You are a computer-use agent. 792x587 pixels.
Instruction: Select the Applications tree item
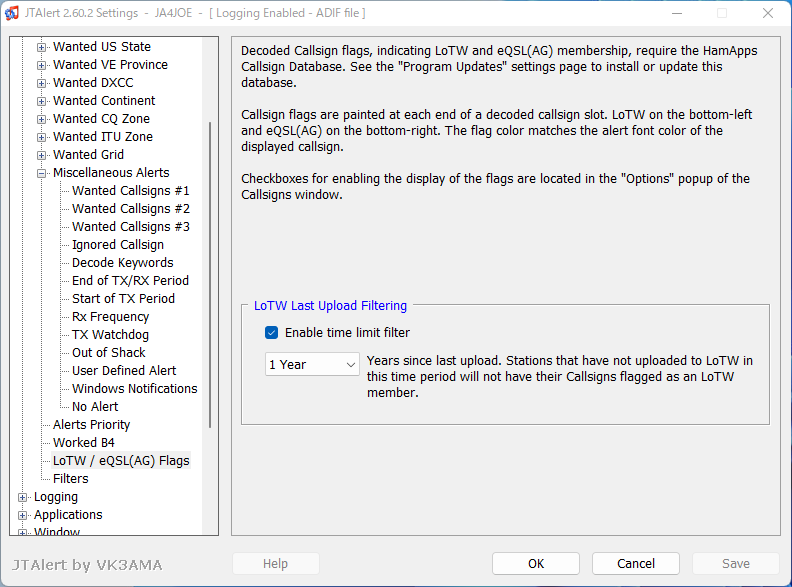(68, 515)
